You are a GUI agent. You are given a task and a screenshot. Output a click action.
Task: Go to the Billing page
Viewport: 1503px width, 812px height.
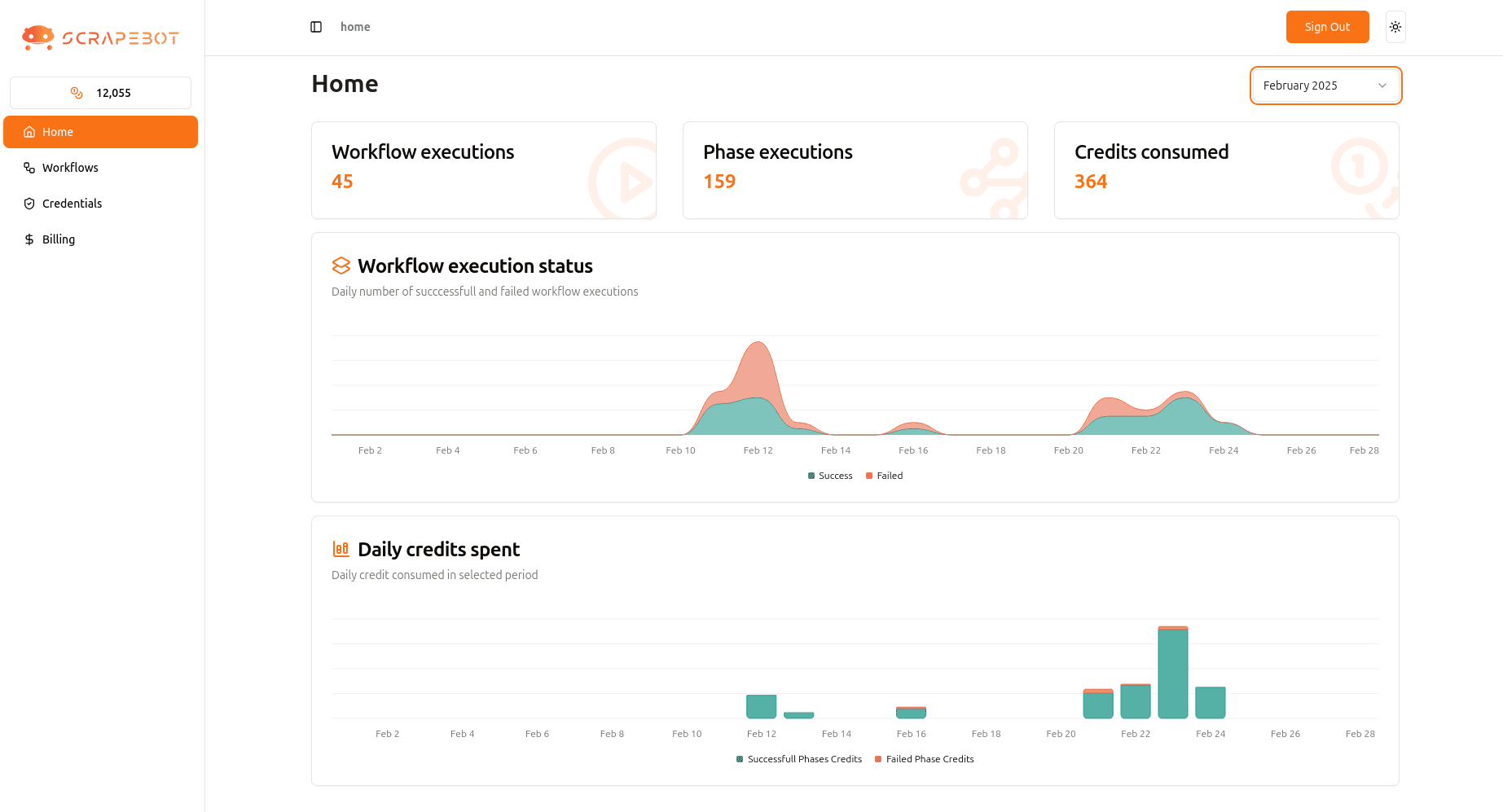click(59, 239)
